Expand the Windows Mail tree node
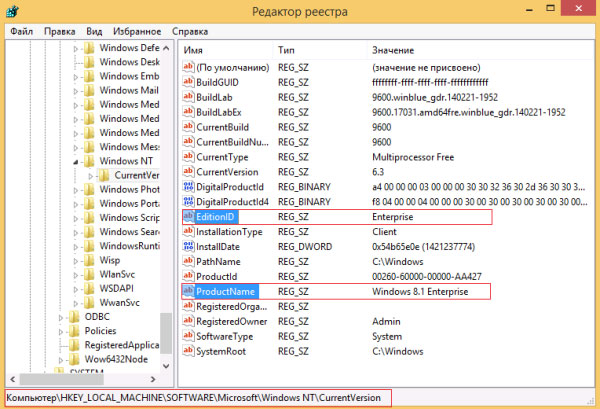Image resolution: width=600 pixels, height=409 pixels. 75,91
